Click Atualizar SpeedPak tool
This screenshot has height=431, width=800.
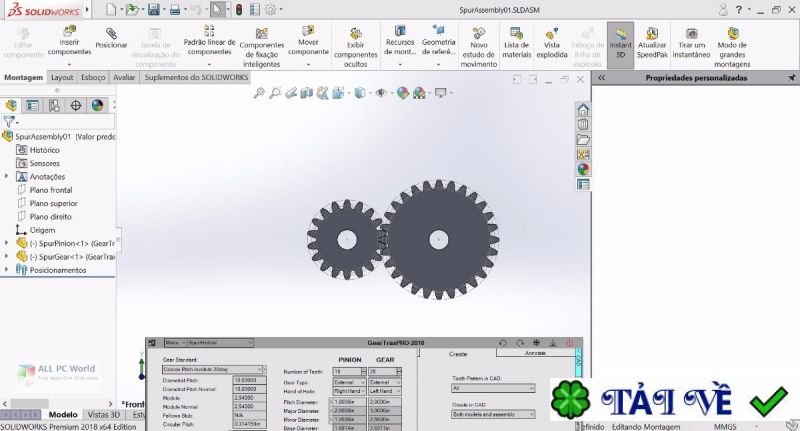pos(652,43)
